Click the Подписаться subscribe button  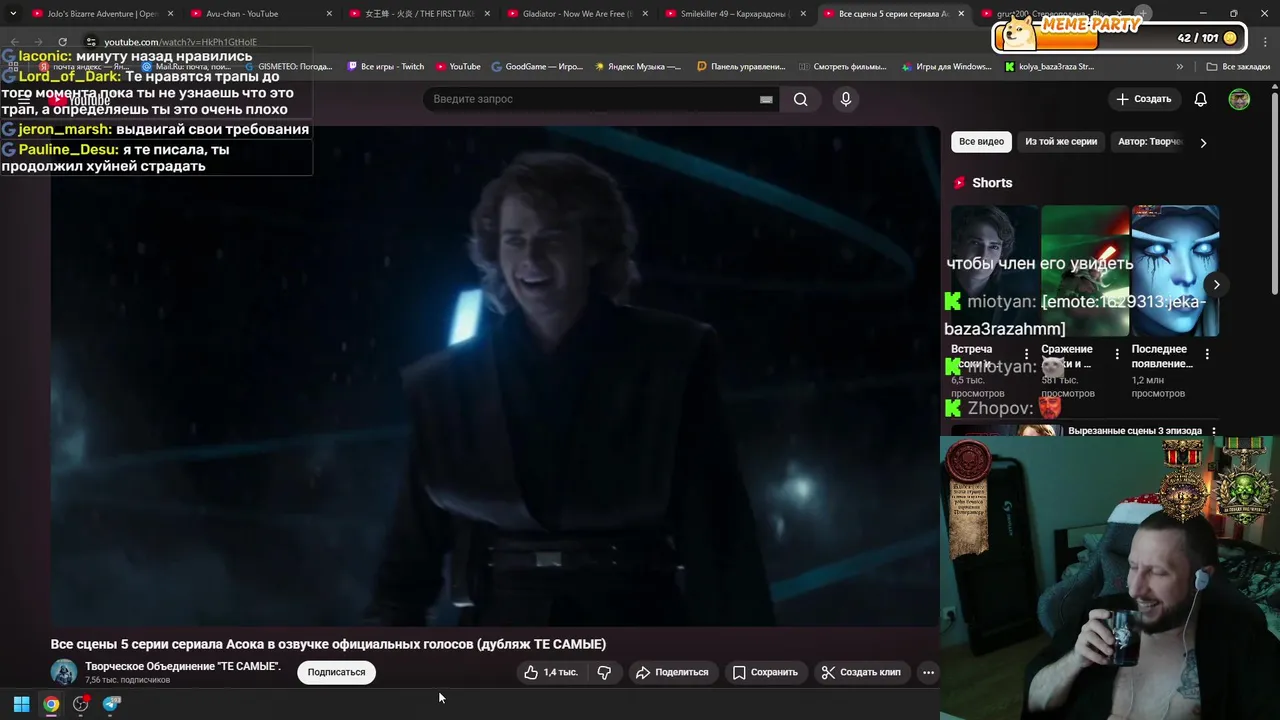coord(336,672)
